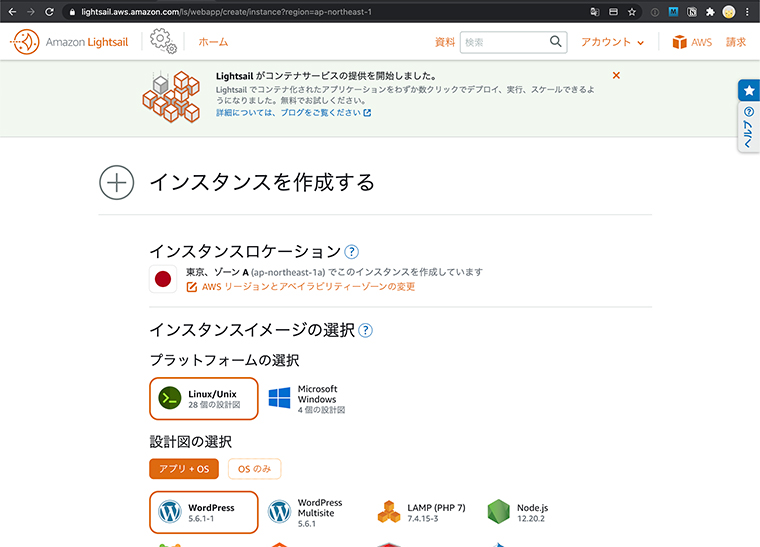Expand the アカウント dropdown menu
The image size is (760, 547).
[612, 42]
